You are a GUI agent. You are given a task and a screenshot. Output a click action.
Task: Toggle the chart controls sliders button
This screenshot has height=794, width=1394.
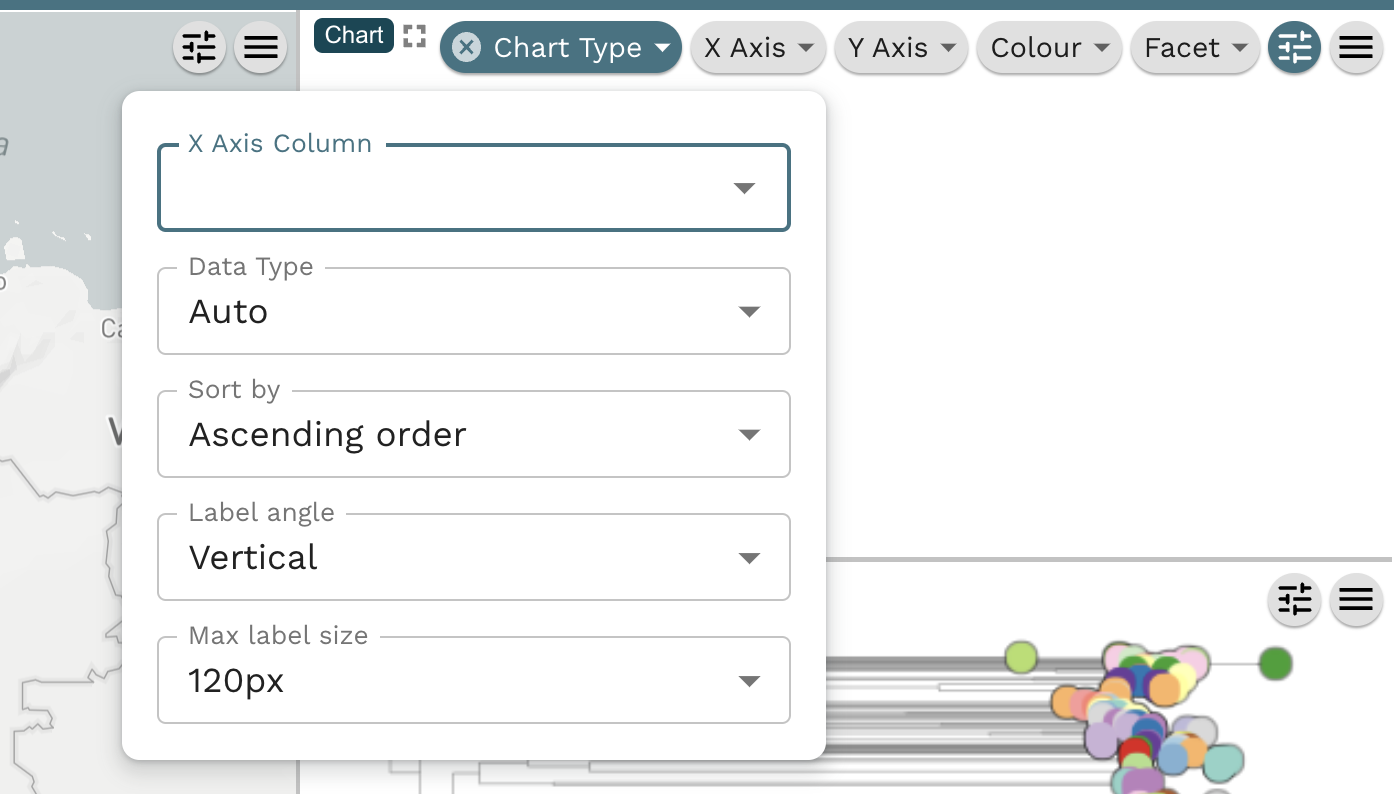point(1294,47)
